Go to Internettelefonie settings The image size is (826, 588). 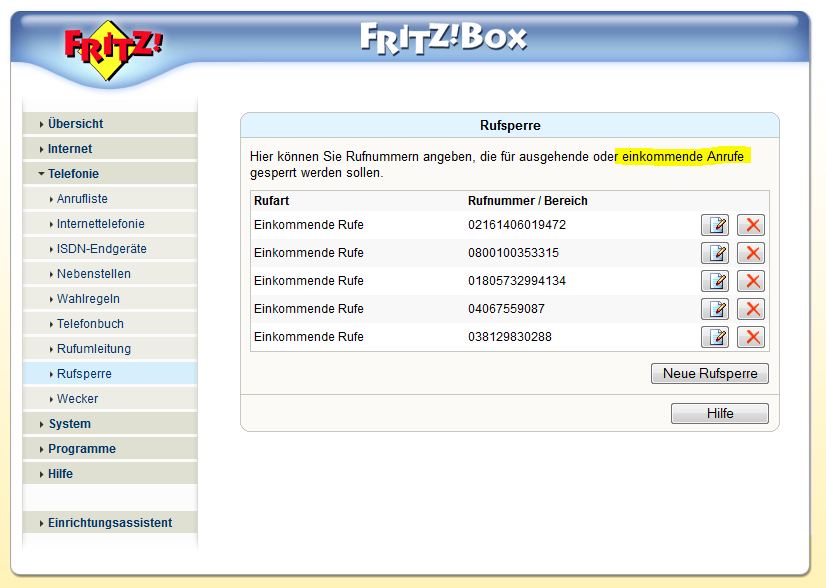110,224
